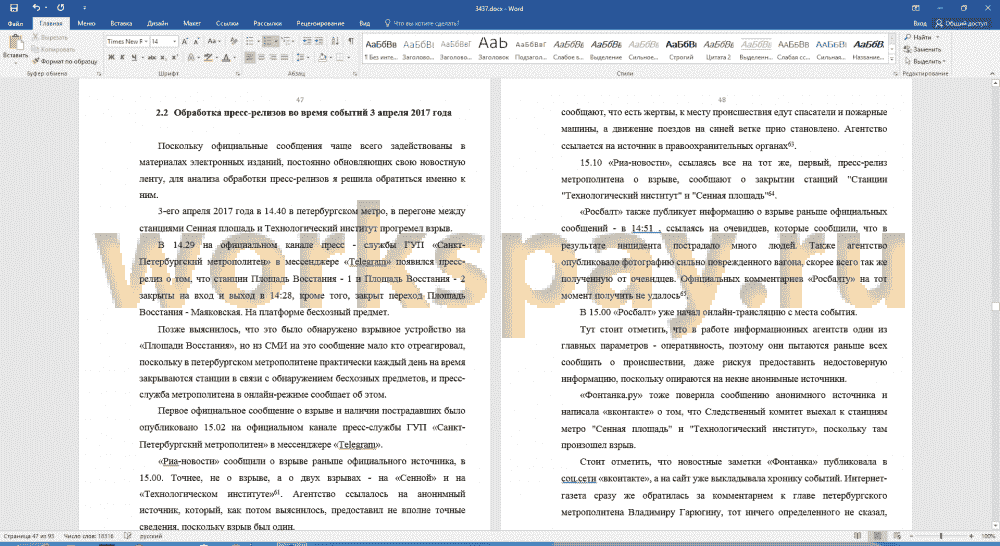Viewport: 1000px width, 546px height.
Task: Apply the font color red A
Action: (226, 57)
